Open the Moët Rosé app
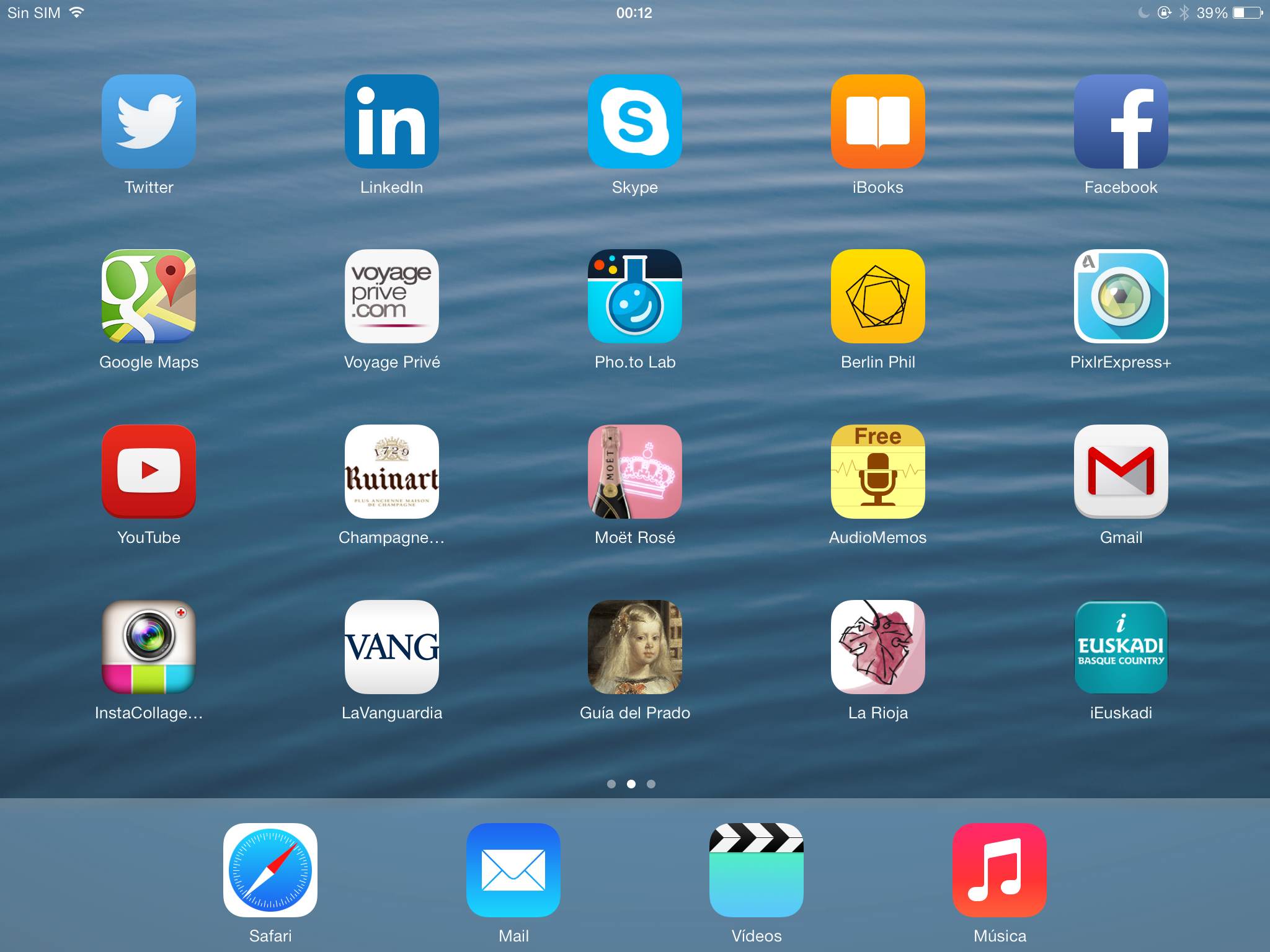Image resolution: width=1270 pixels, height=952 pixels. pos(635,472)
